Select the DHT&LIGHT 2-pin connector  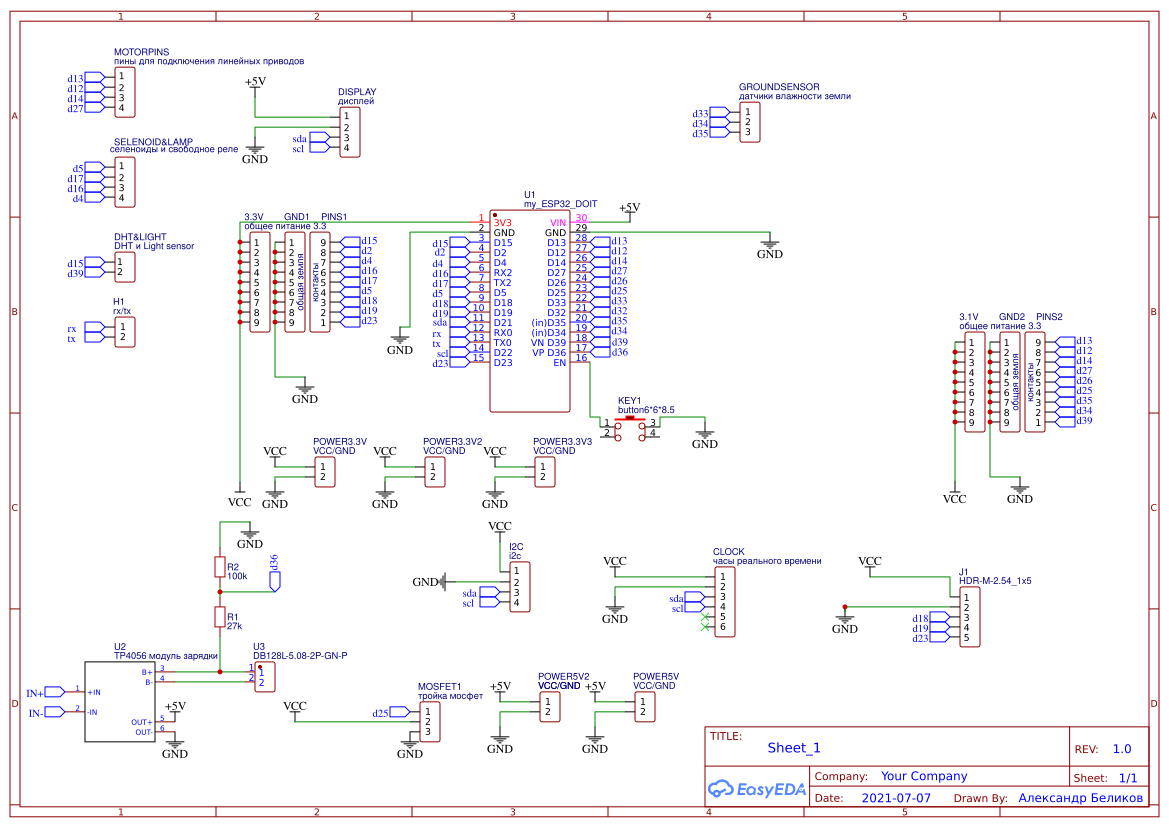(x=125, y=267)
